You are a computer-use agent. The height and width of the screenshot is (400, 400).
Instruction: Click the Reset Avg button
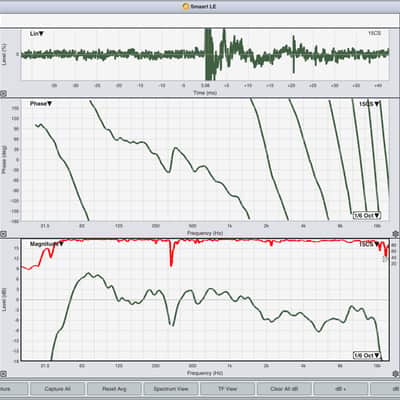114,389
